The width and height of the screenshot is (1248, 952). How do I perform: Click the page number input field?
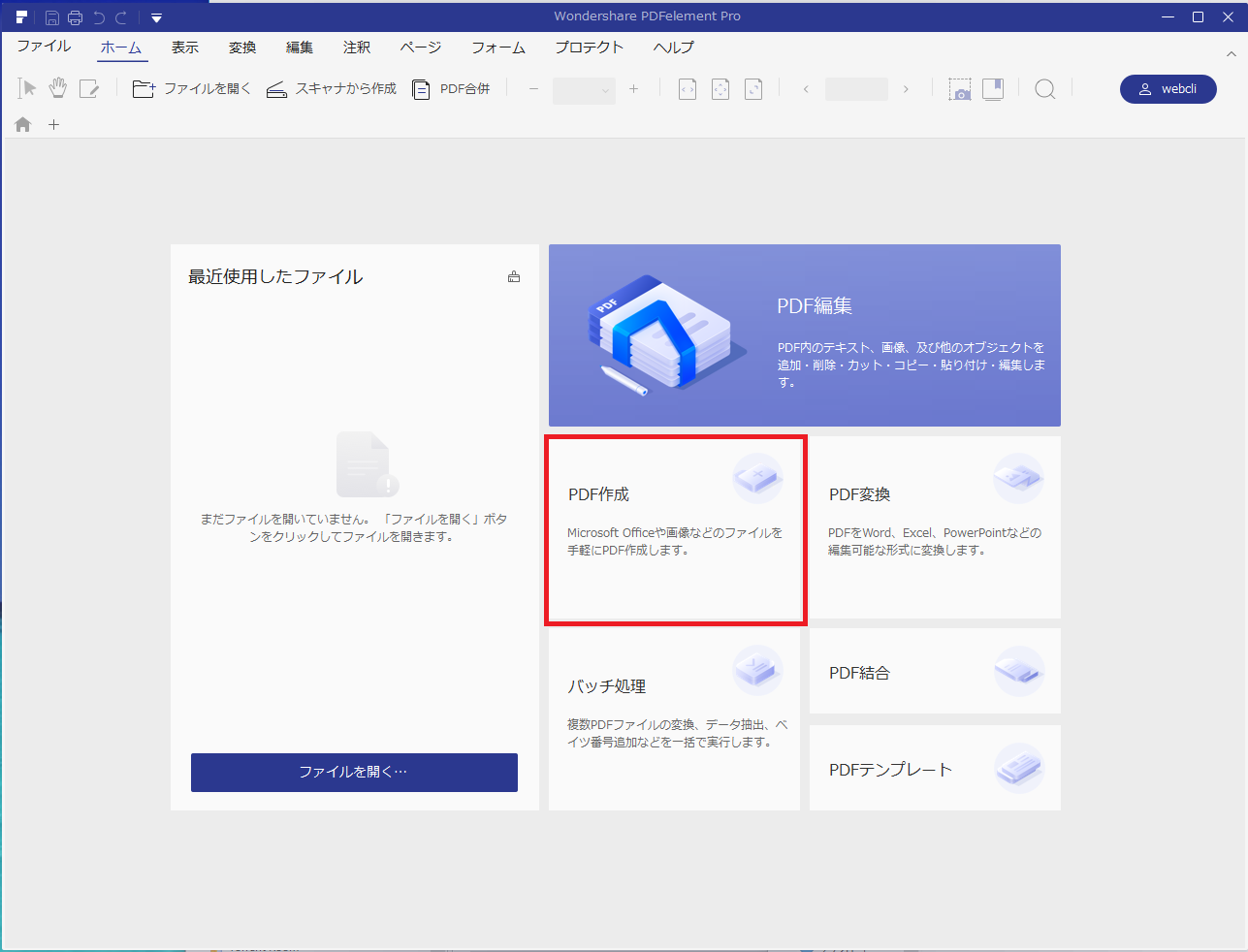855,89
